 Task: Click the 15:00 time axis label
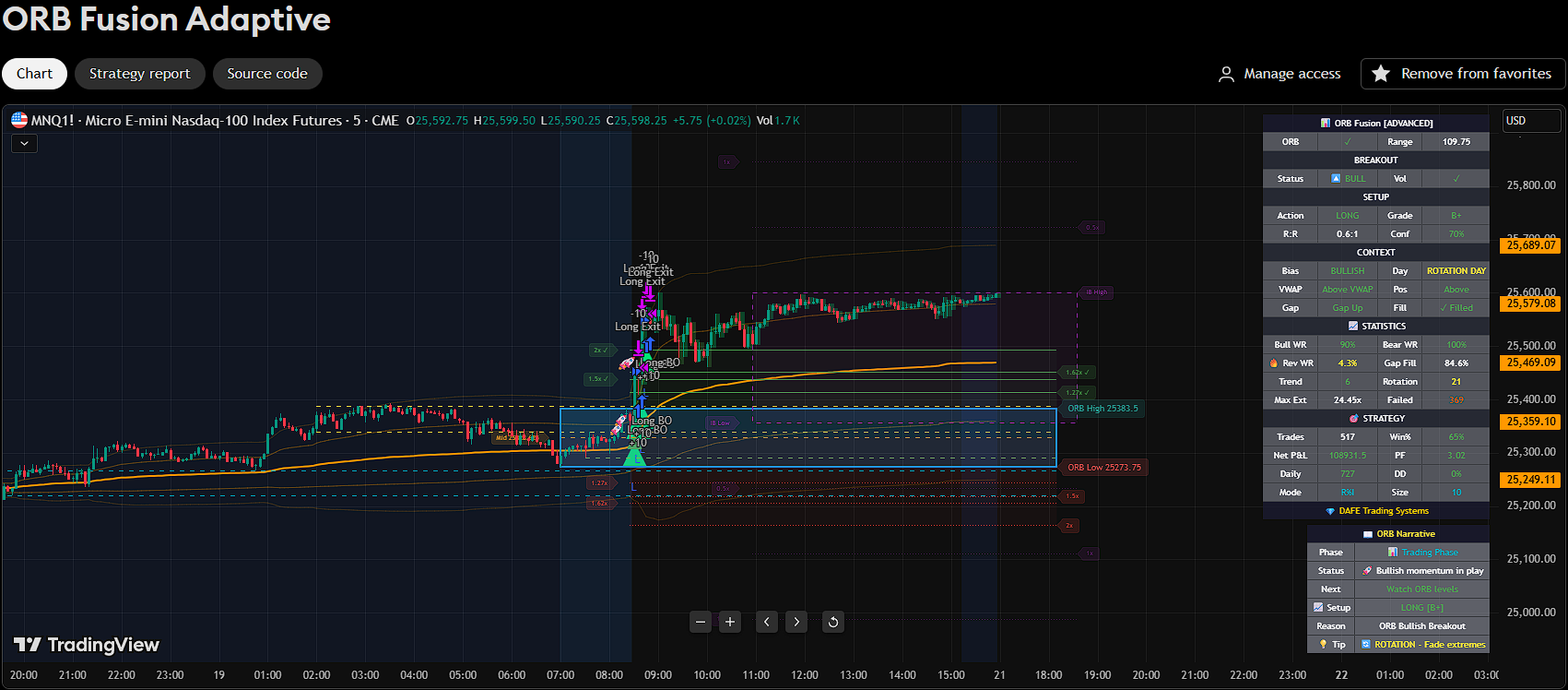(x=951, y=675)
